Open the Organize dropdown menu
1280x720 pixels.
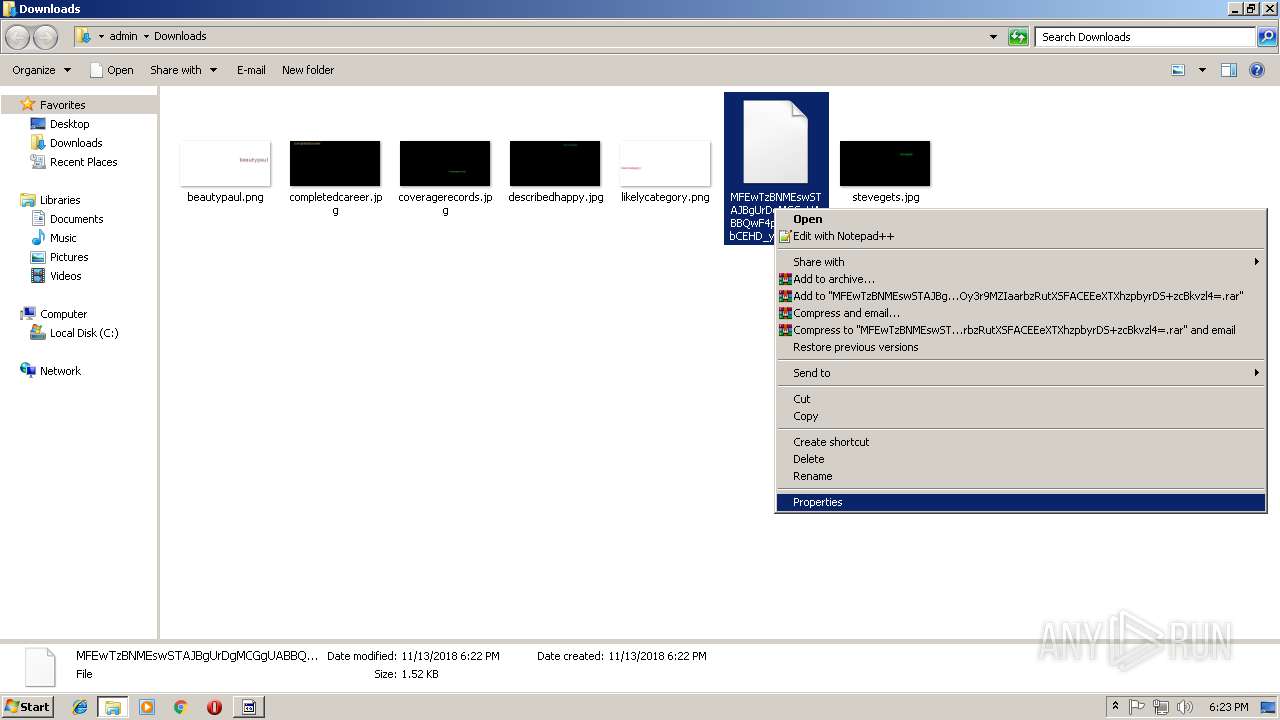(42, 70)
